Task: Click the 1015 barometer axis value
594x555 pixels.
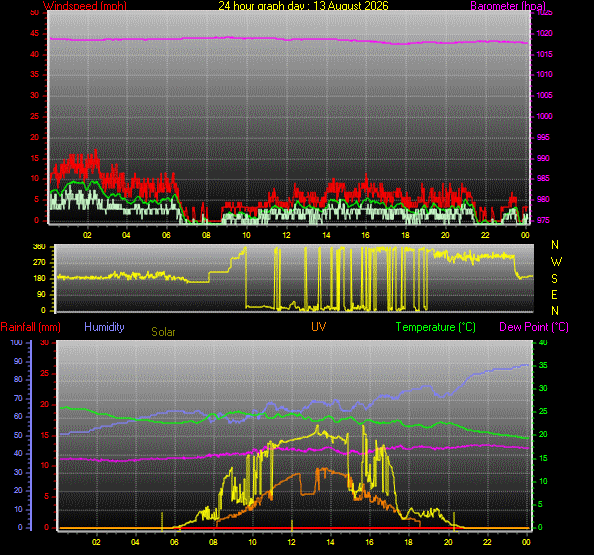Action: 544,54
